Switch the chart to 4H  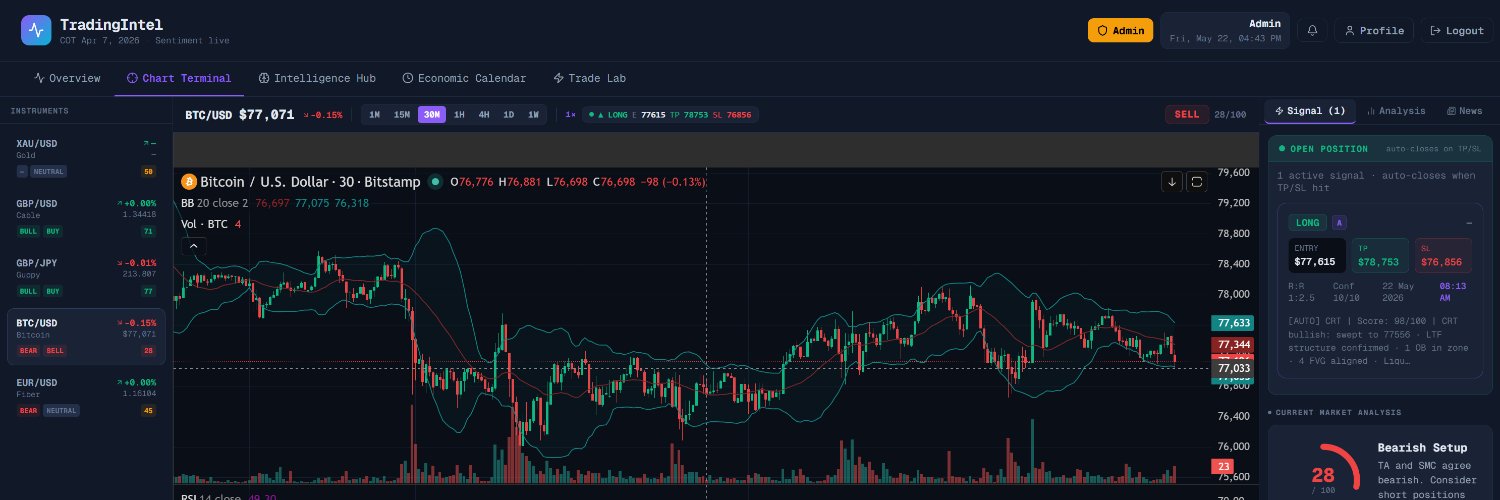[x=484, y=115]
